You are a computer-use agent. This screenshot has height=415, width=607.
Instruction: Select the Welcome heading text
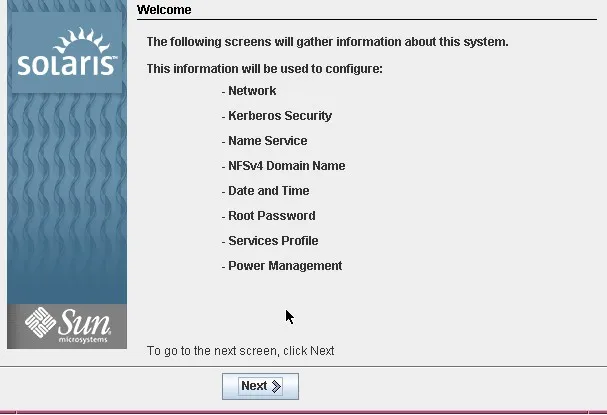164,10
